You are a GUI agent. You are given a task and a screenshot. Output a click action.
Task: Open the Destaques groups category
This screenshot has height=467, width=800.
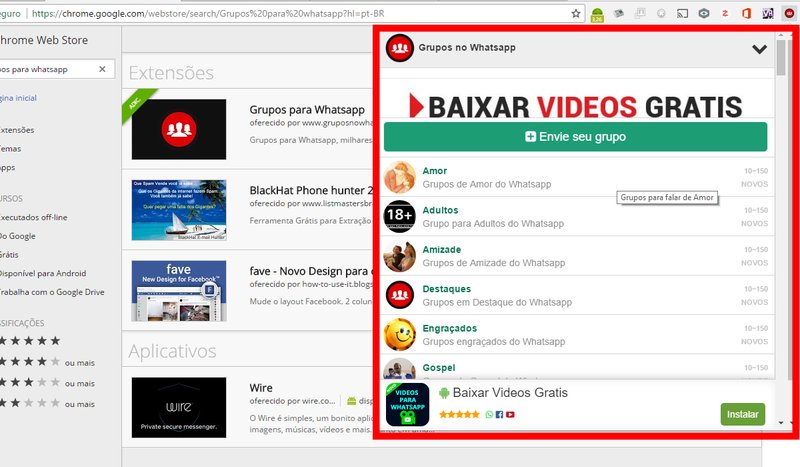pyautogui.click(x=577, y=295)
